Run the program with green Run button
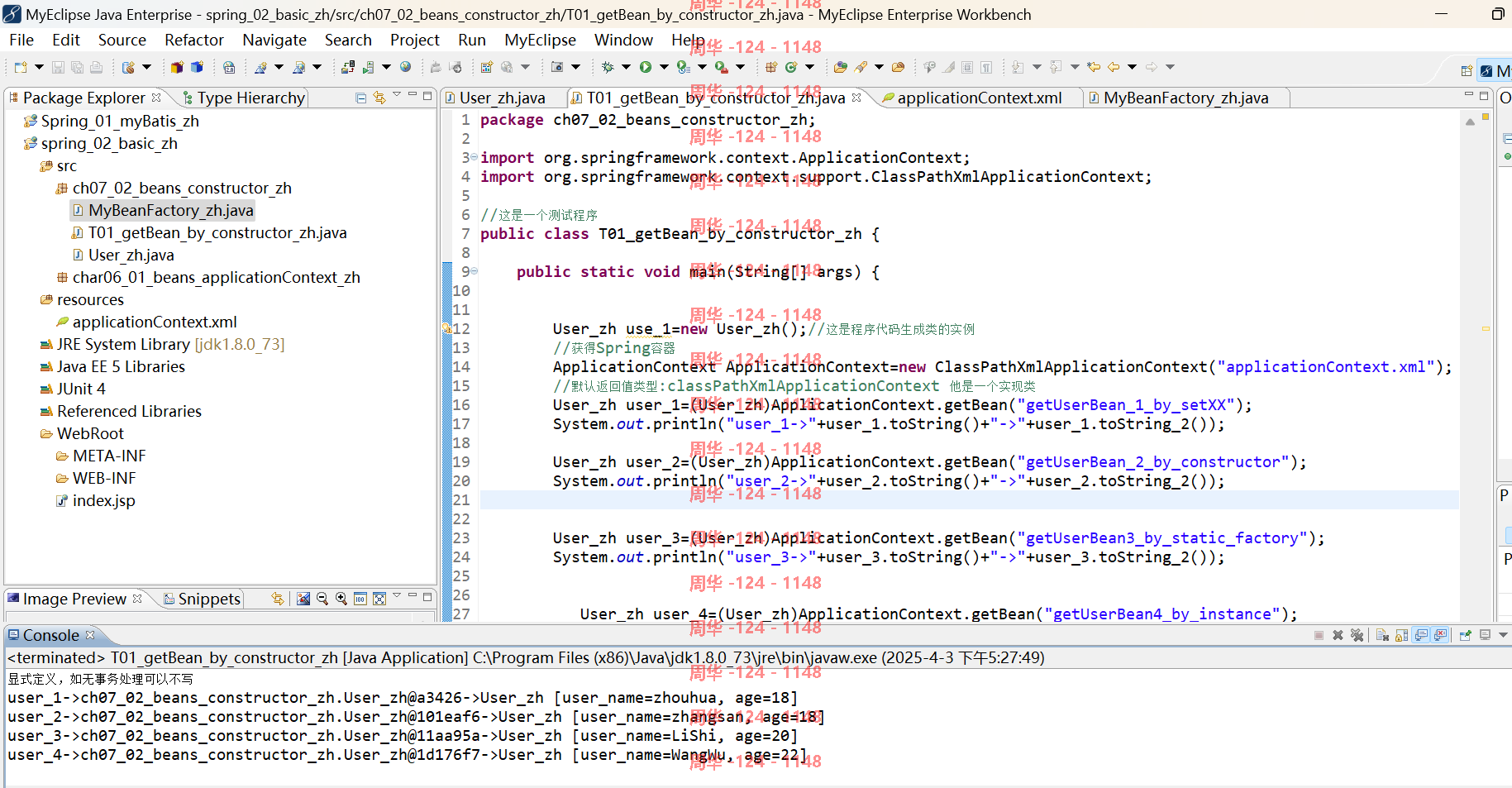The image size is (1512, 788). [645, 67]
